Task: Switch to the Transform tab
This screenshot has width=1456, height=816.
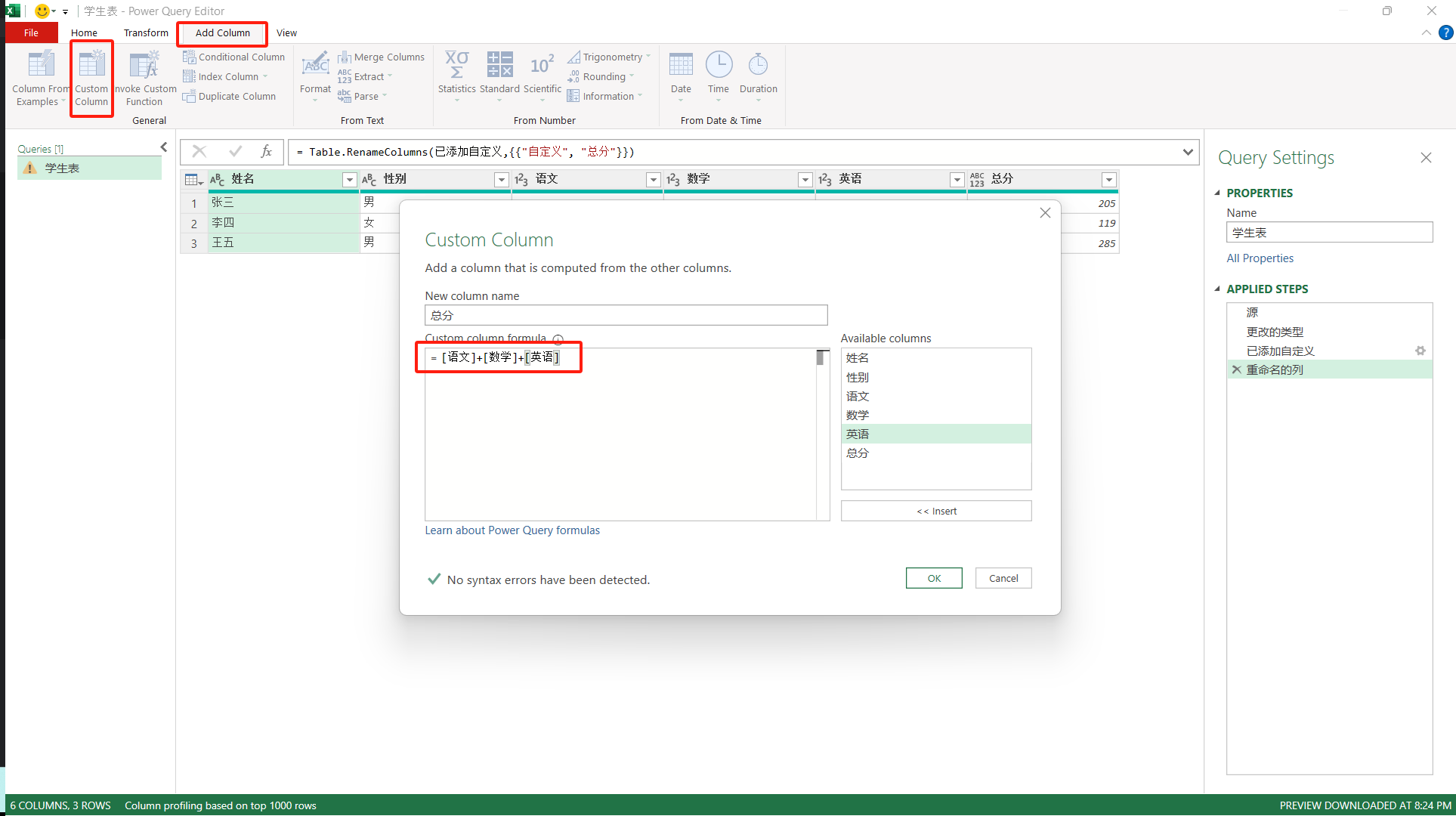Action: tap(146, 33)
